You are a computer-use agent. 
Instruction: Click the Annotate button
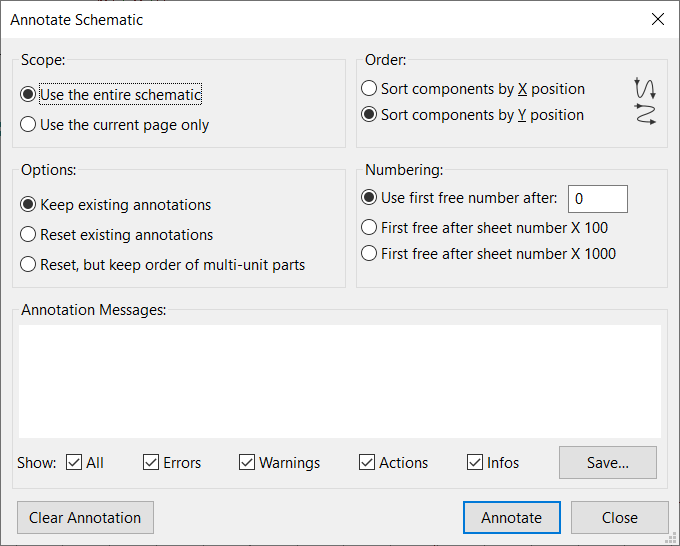512,517
